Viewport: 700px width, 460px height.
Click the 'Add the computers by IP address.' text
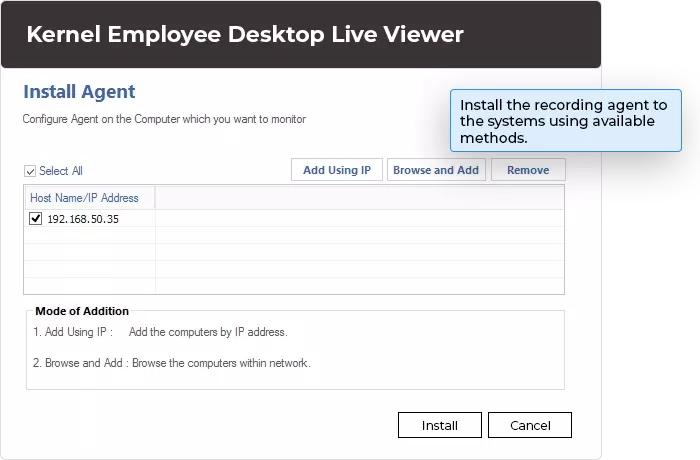click(x=208, y=332)
